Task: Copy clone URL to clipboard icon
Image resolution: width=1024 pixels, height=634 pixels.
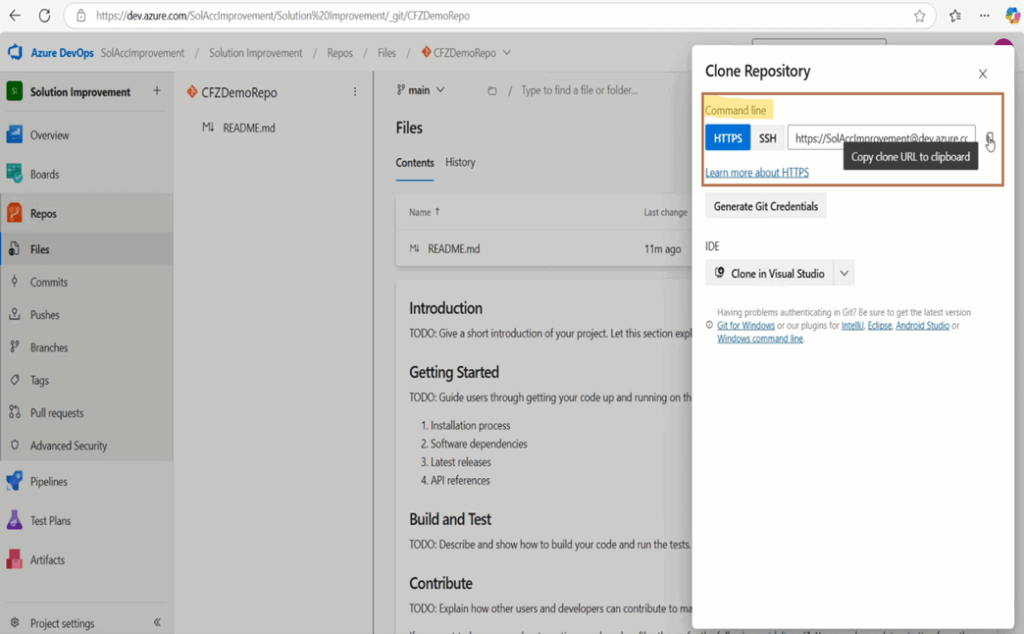Action: pyautogui.click(x=990, y=138)
